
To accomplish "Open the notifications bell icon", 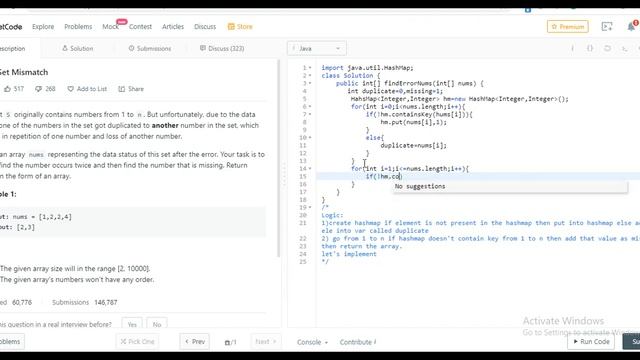I will click(631, 27).
